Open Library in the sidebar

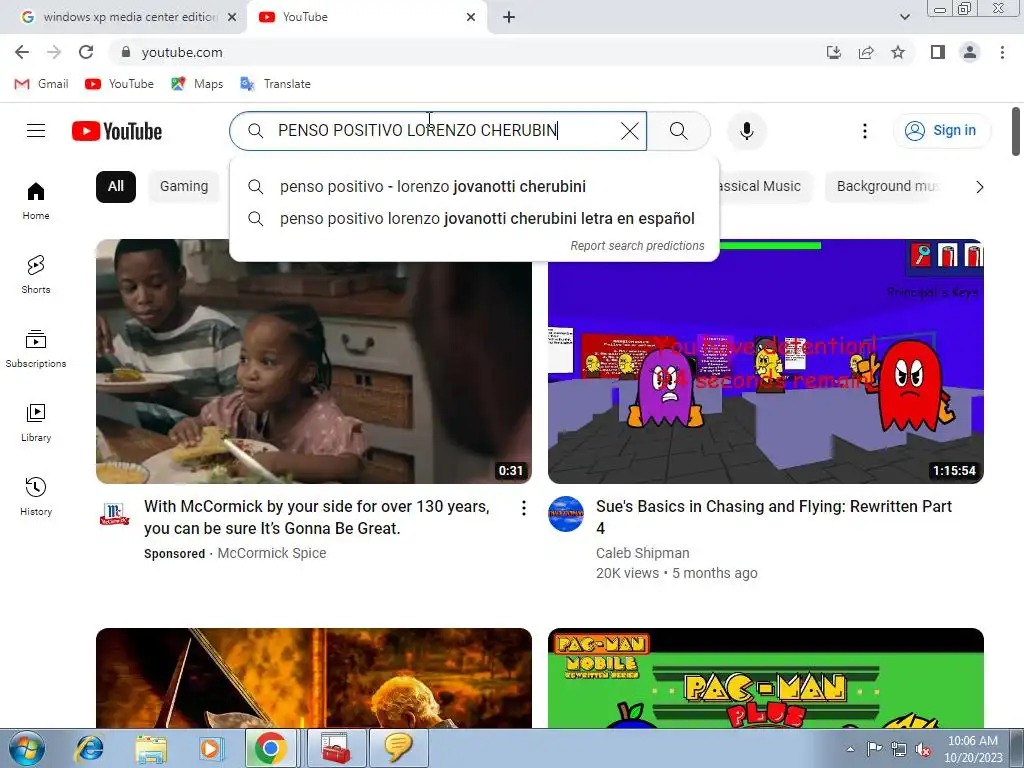coord(36,423)
